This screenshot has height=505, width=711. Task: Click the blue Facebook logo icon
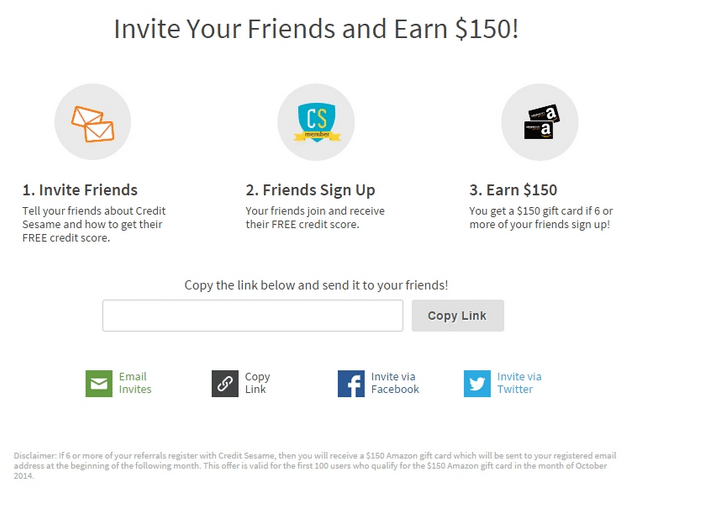351,384
